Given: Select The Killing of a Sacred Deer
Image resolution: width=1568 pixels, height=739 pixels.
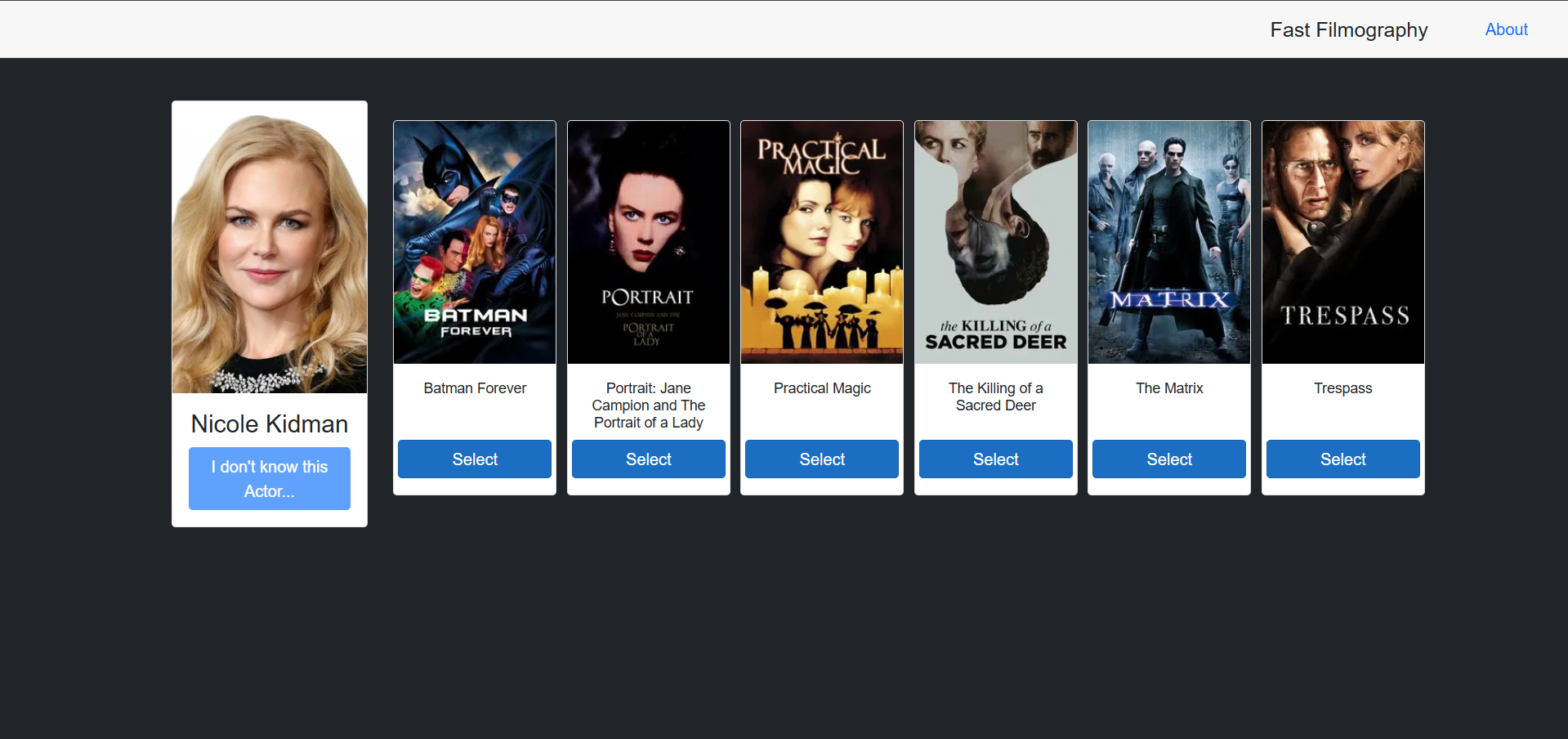Looking at the screenshot, I should (996, 459).
